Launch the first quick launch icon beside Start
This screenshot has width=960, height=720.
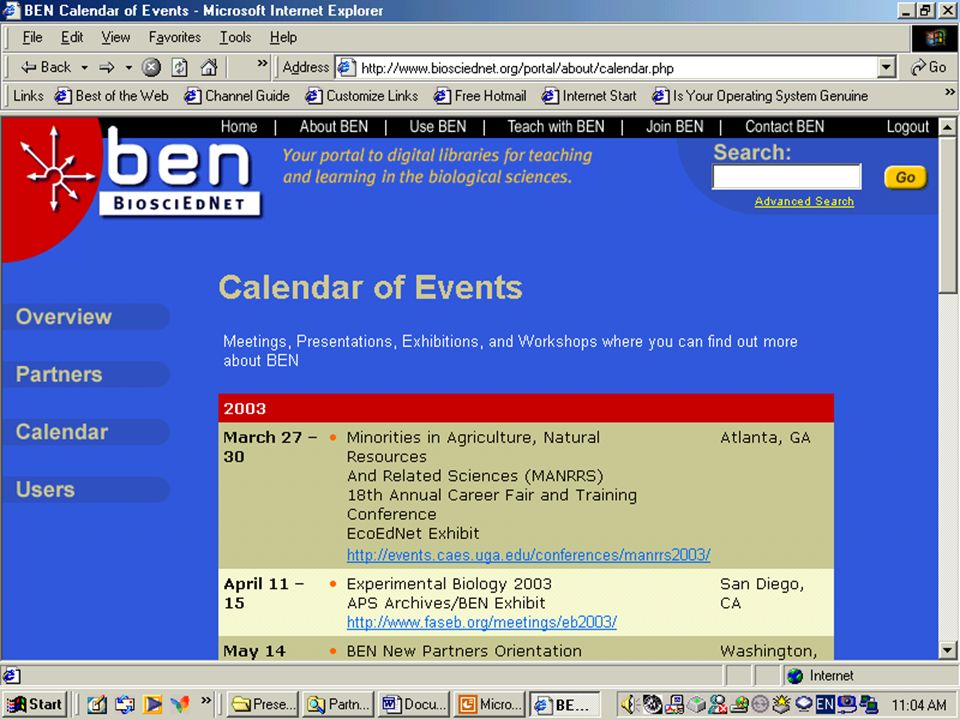(x=97, y=705)
